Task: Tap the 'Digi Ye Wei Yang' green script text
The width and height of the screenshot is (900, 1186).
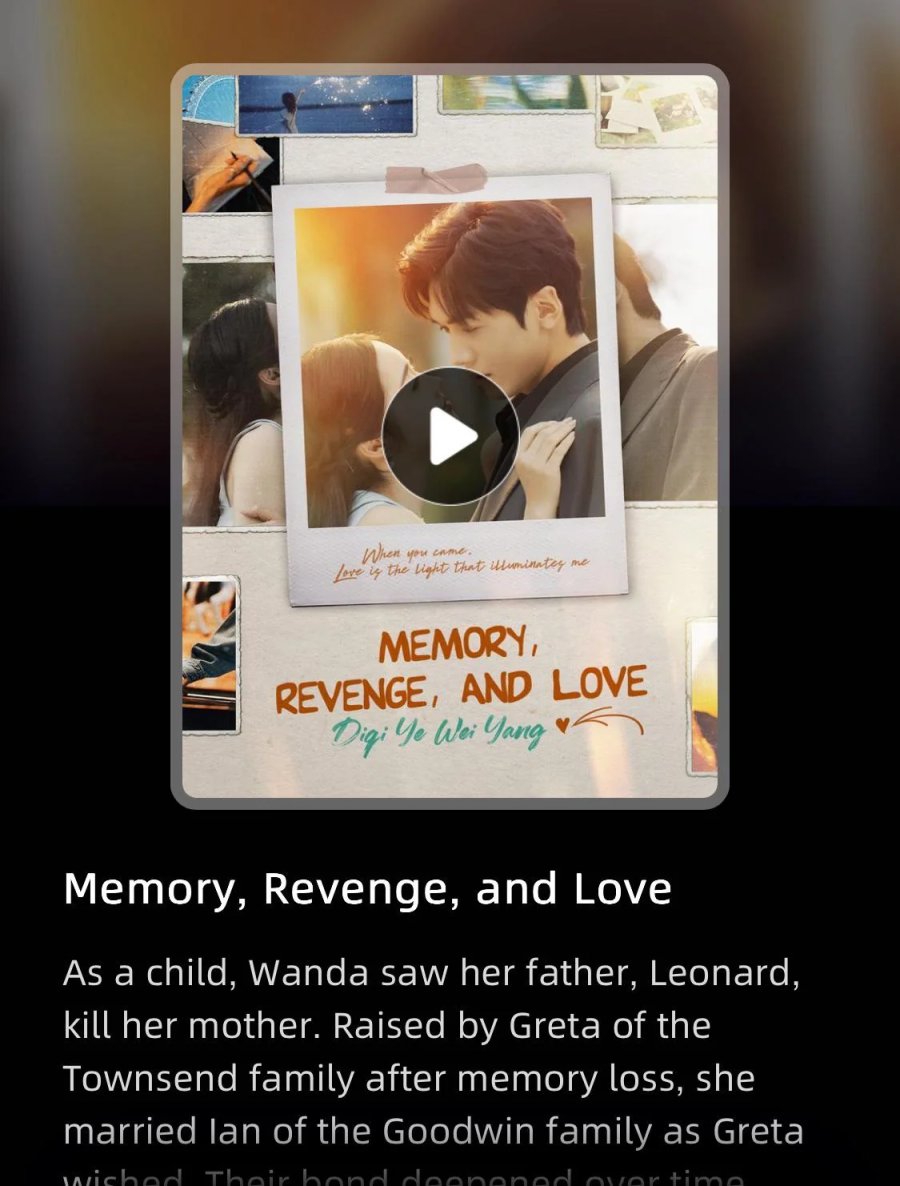Action: tap(439, 732)
